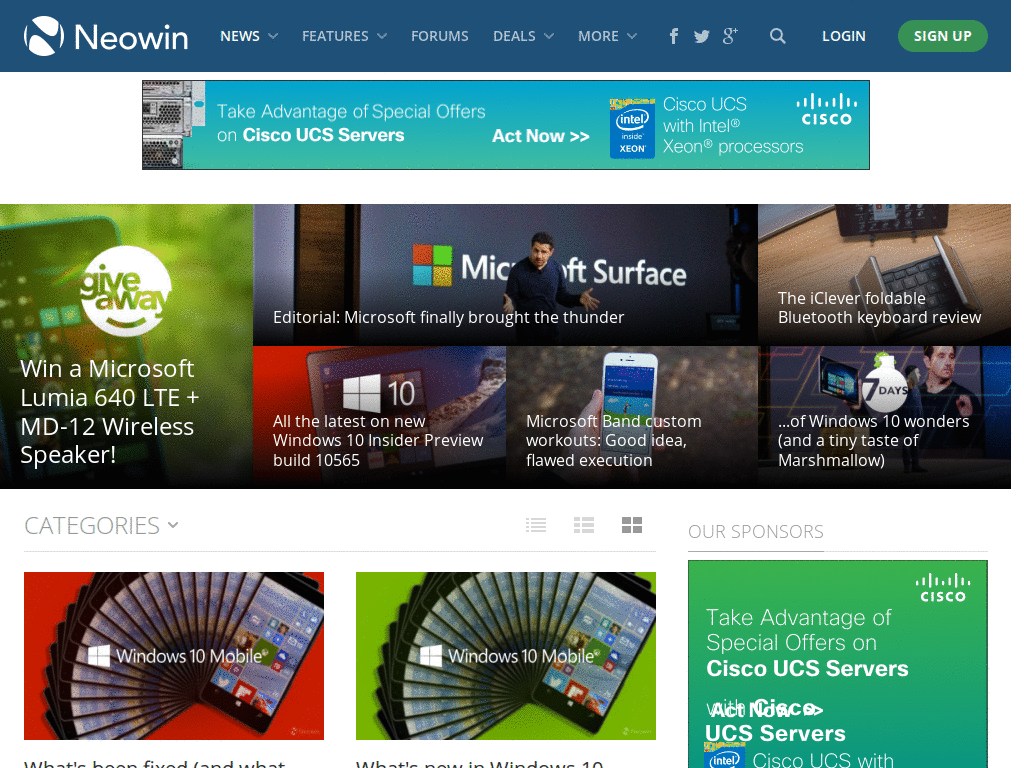Go to the Forums page
Image resolution: width=1024 pixels, height=768 pixels.
tap(439, 36)
